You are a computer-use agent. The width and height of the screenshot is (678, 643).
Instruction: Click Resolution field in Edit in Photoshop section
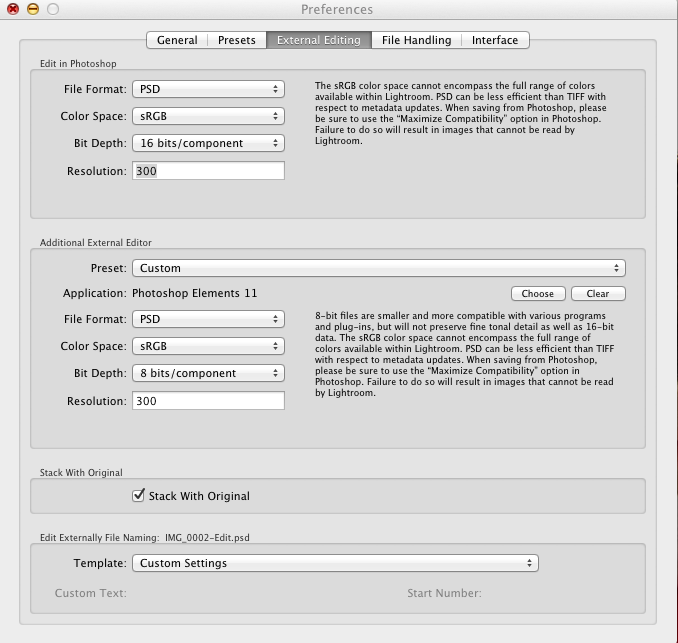(x=208, y=171)
